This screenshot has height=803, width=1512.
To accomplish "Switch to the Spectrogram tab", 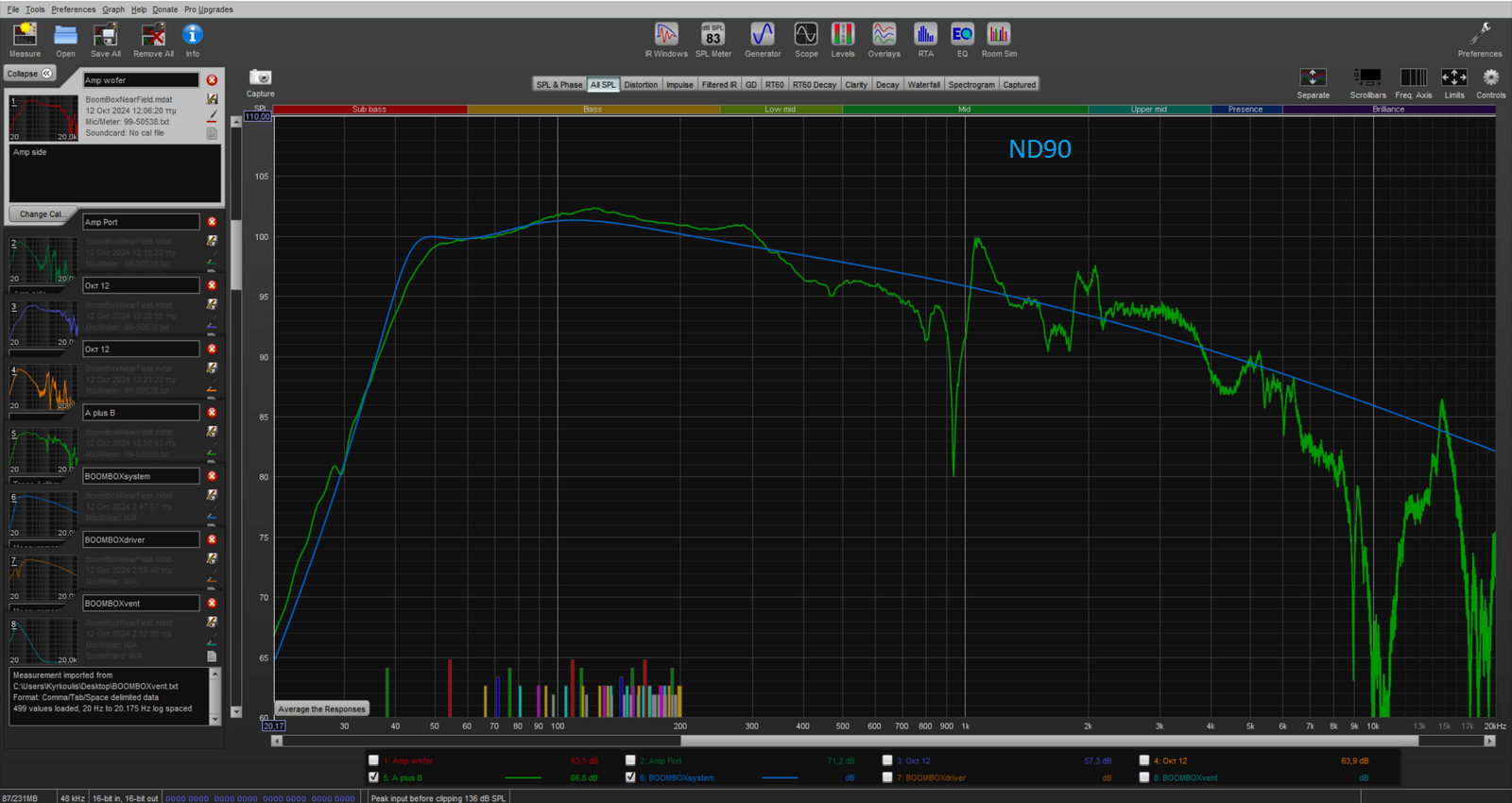I will click(x=971, y=85).
